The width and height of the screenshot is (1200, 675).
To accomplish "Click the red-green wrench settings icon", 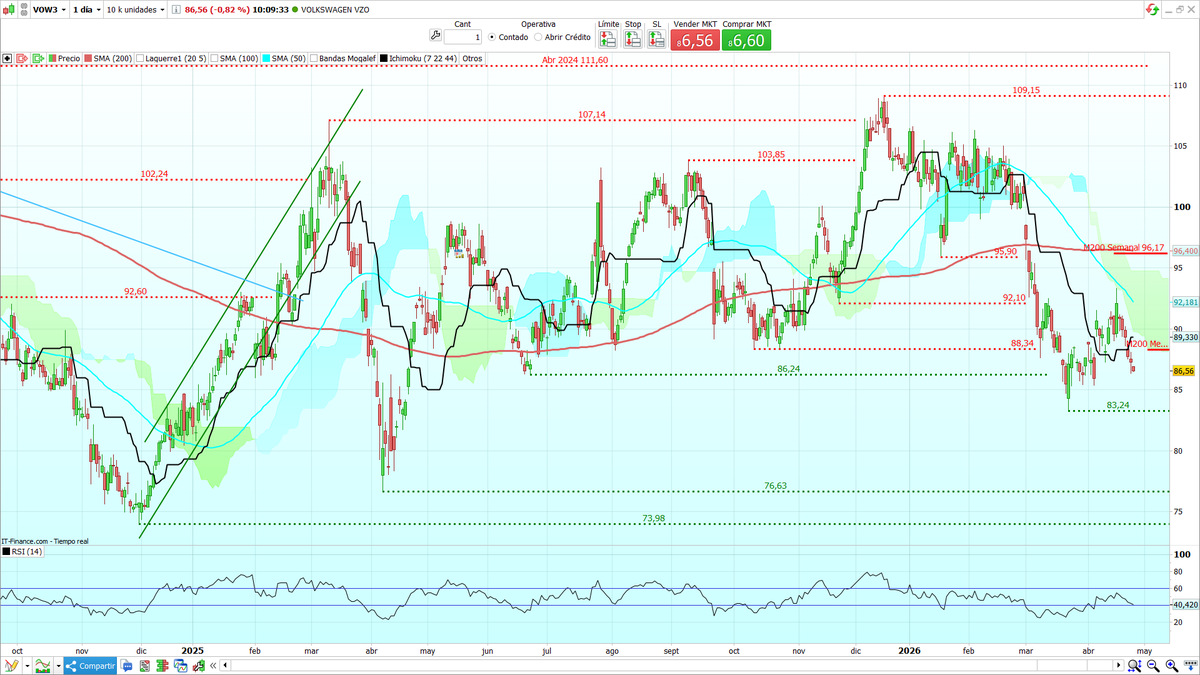I will (x=198, y=666).
